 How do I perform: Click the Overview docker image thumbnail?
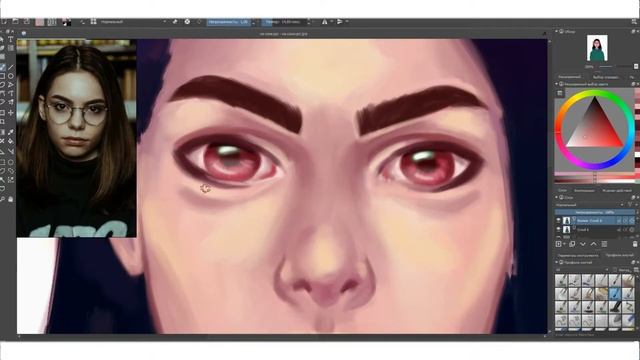point(597,48)
